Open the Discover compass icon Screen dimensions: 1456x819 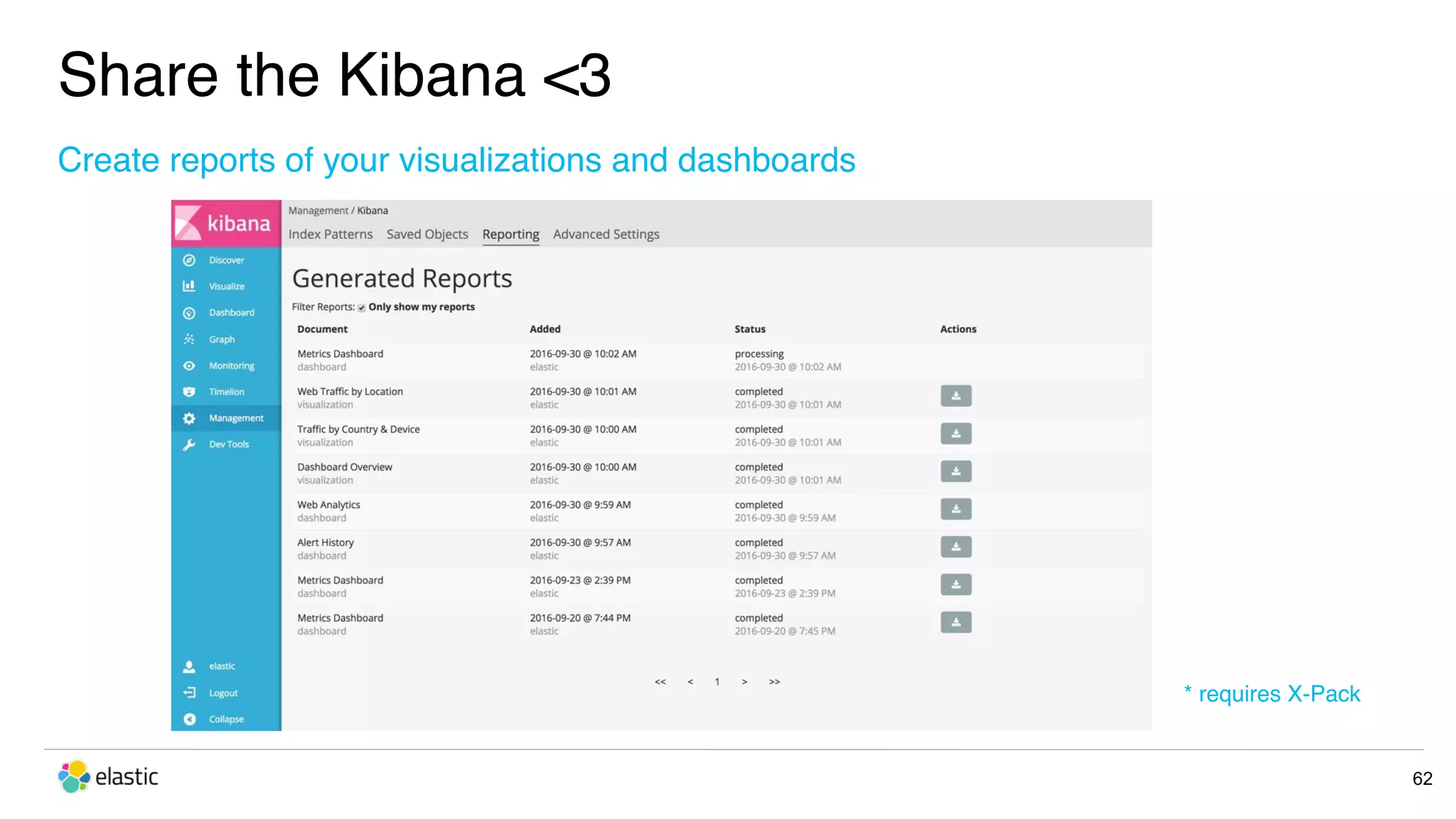pos(189,260)
